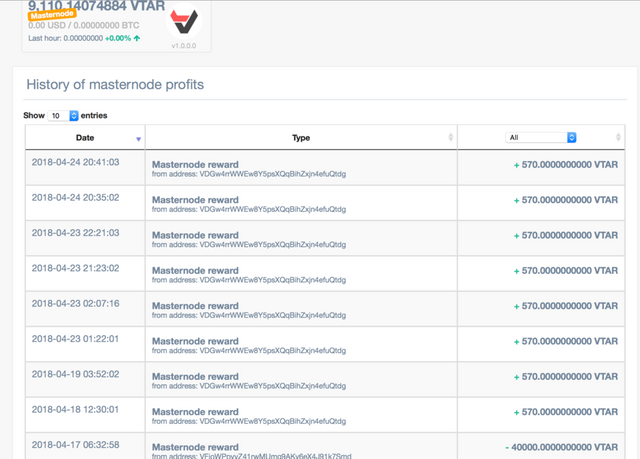
Task: Click the +0.00% change percentage
Action: click(118, 38)
